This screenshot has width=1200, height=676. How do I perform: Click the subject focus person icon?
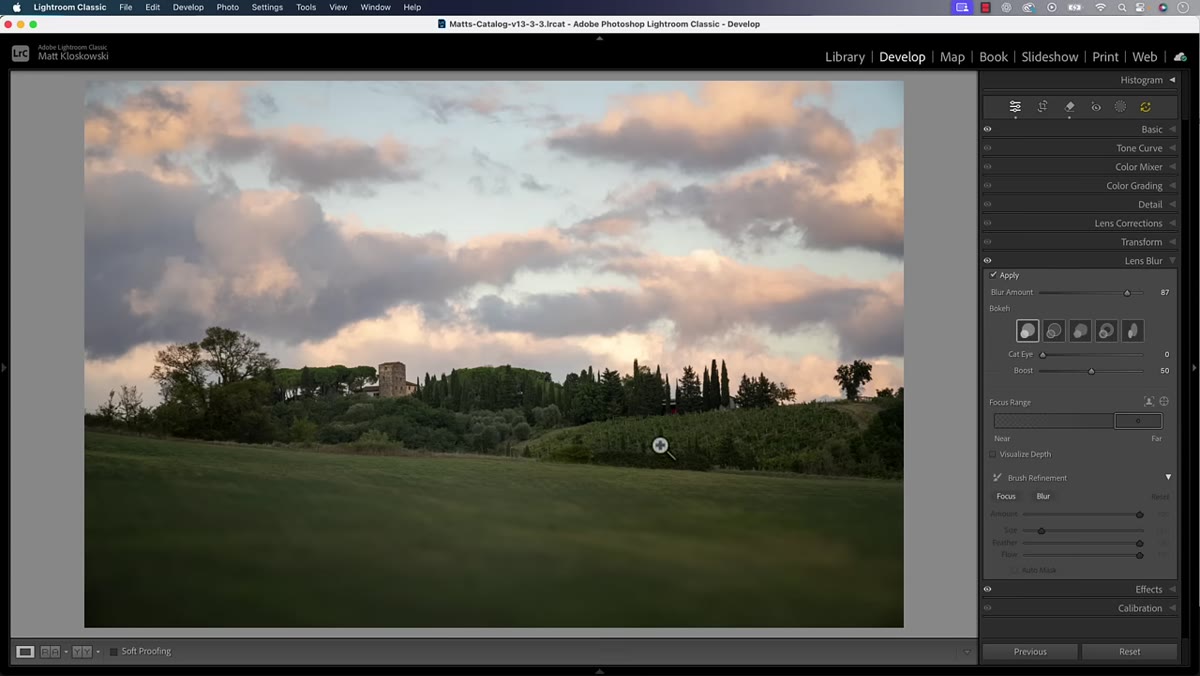(x=1149, y=402)
